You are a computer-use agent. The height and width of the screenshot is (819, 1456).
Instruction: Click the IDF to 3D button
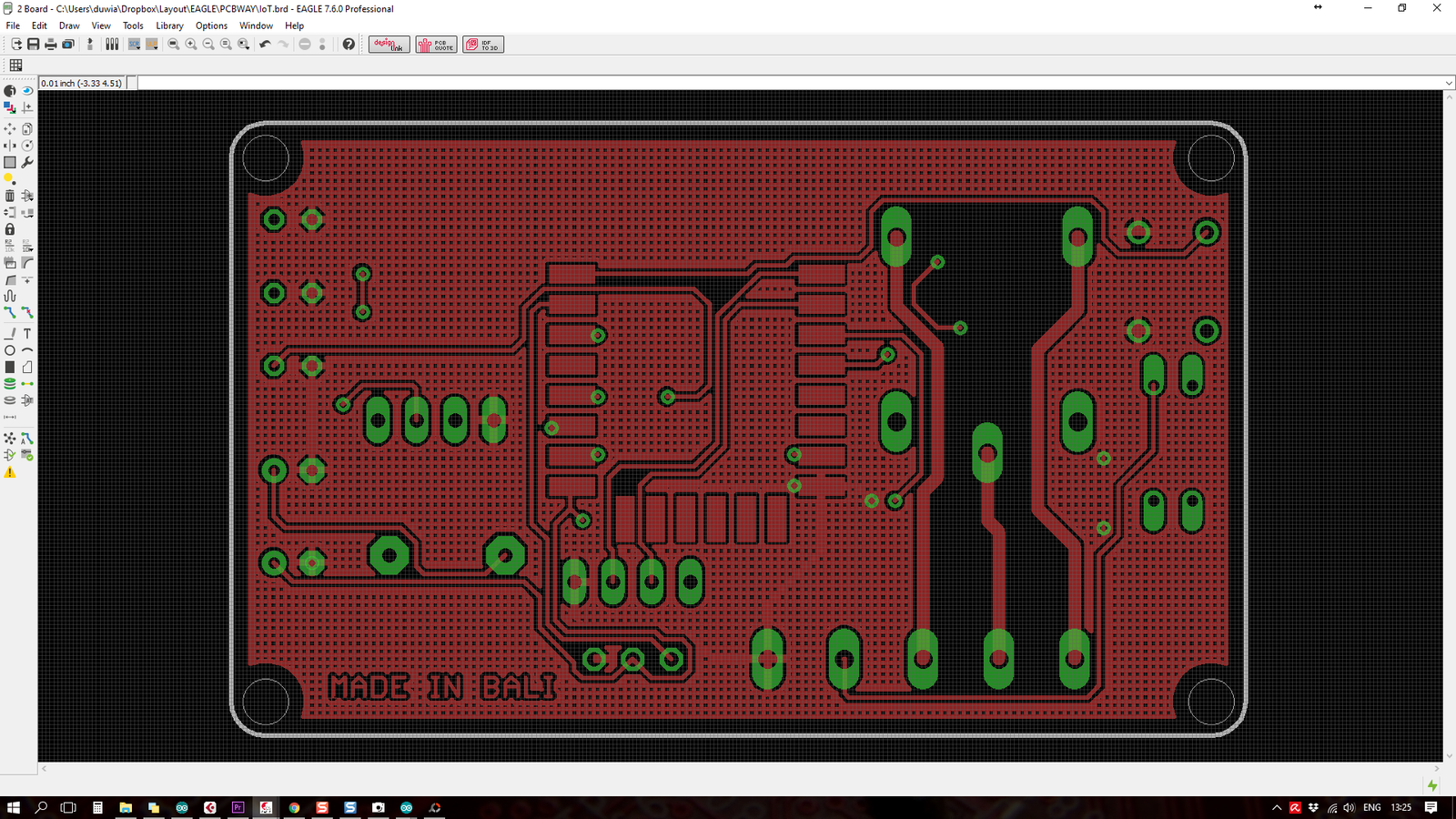tap(483, 45)
